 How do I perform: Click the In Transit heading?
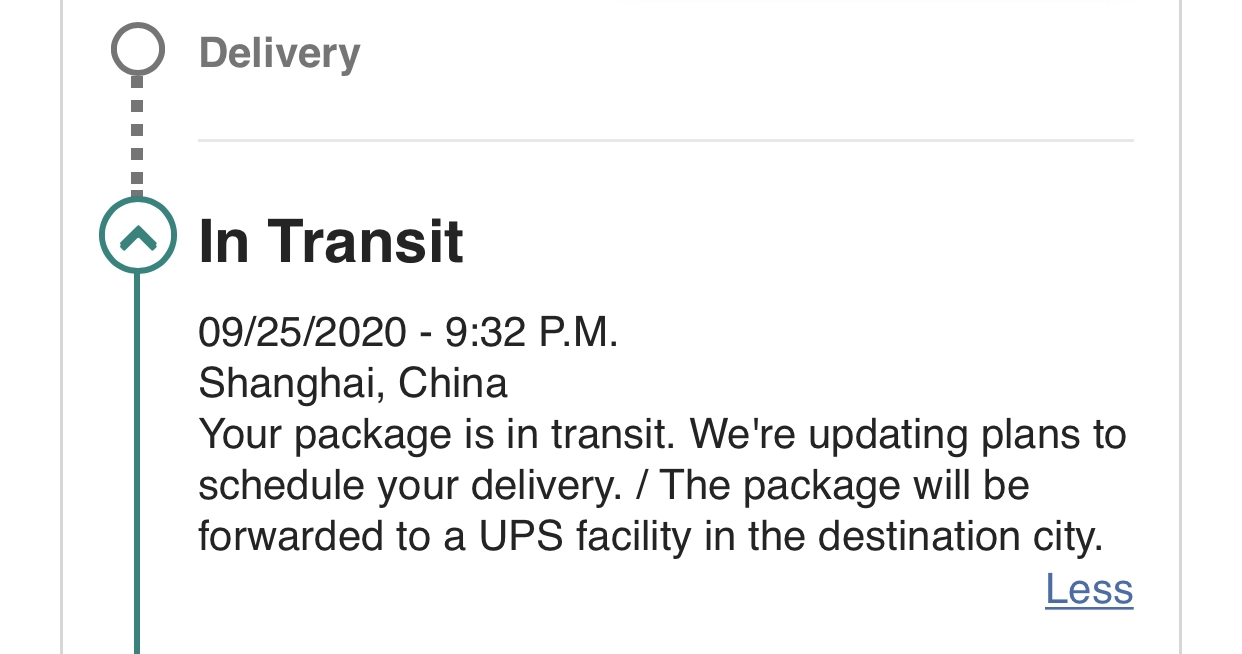(x=331, y=241)
